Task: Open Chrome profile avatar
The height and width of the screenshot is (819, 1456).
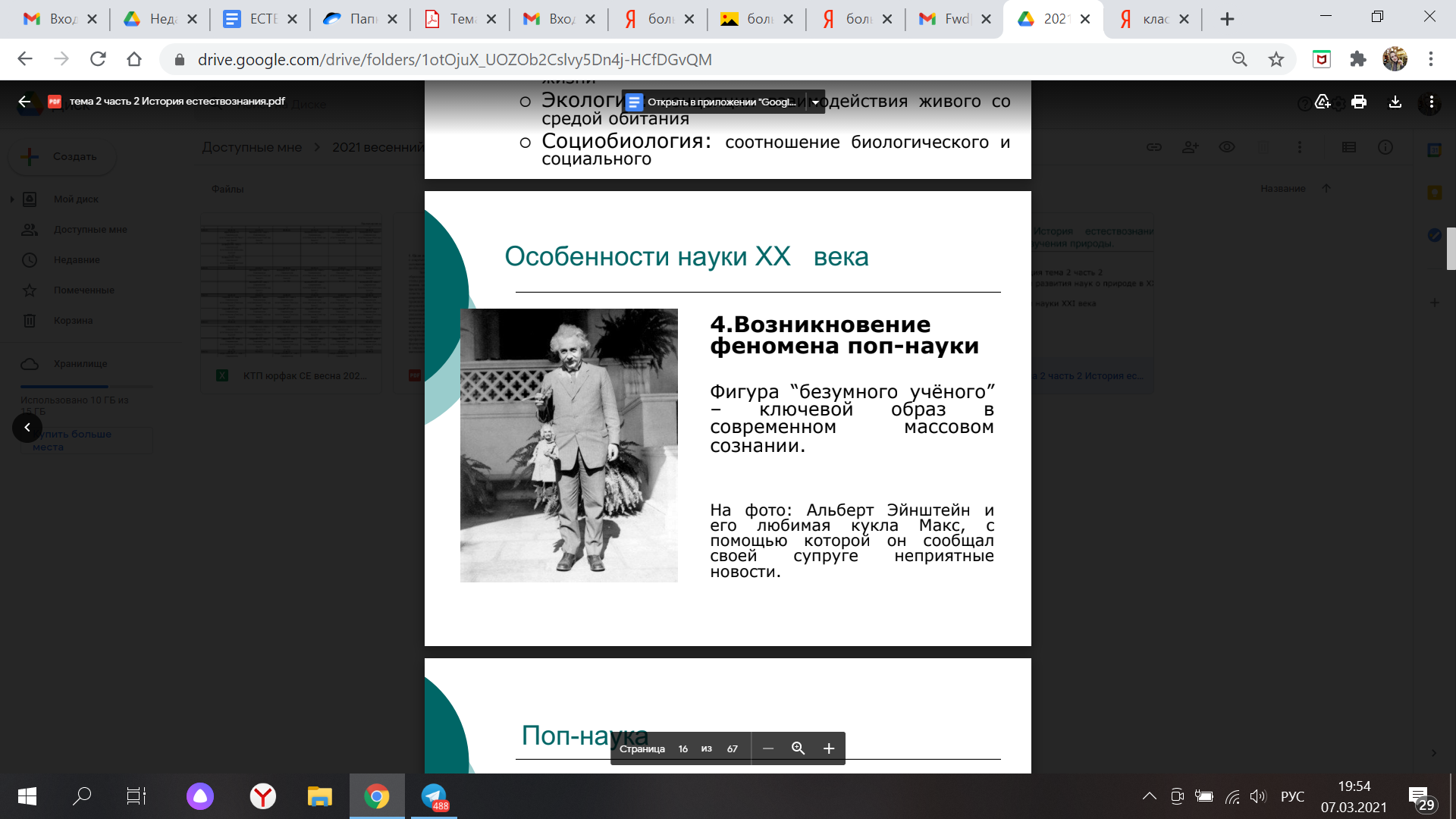Action: (x=1395, y=59)
